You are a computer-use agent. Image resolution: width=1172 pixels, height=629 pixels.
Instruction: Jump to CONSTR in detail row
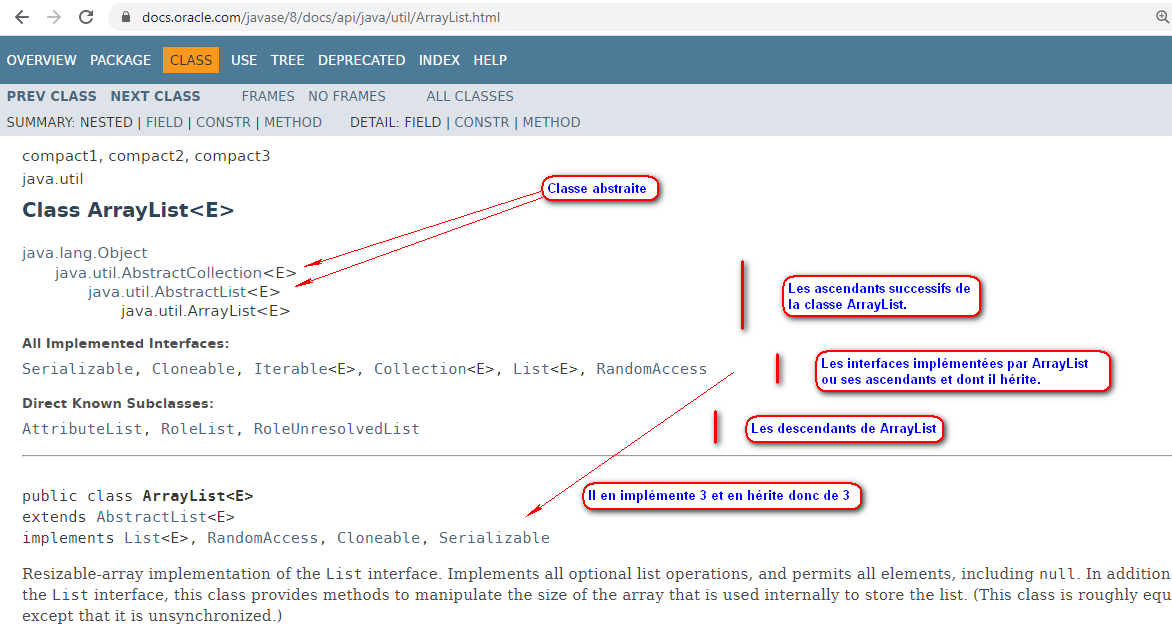tap(481, 122)
